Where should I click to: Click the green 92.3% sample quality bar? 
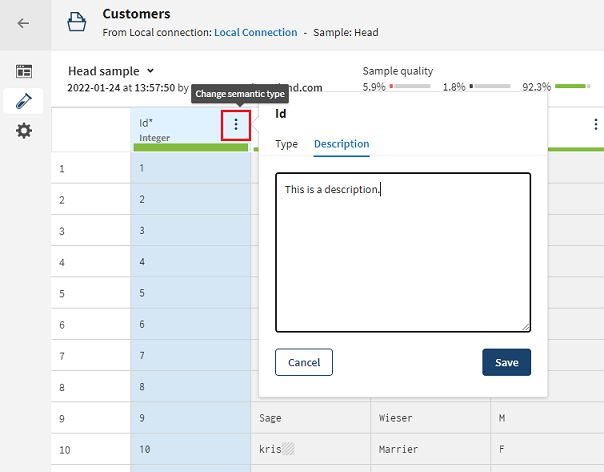click(x=573, y=87)
